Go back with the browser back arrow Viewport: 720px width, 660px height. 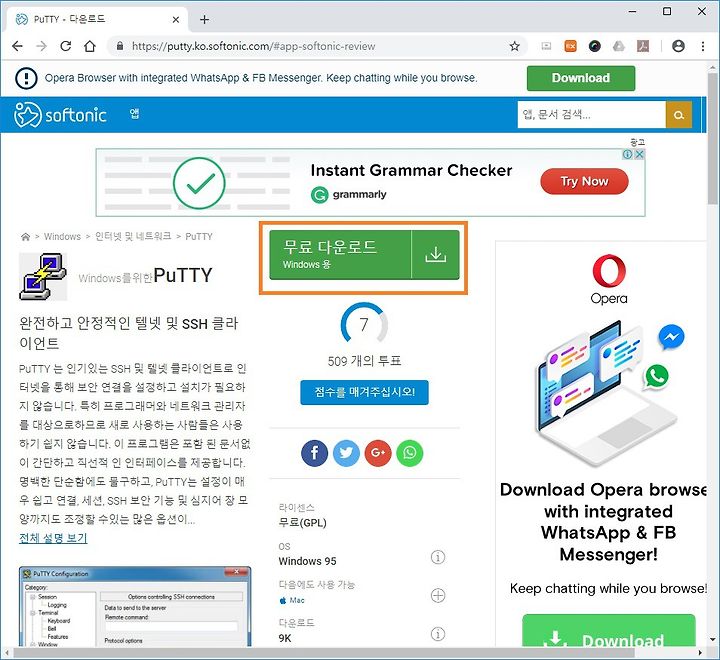click(17, 46)
